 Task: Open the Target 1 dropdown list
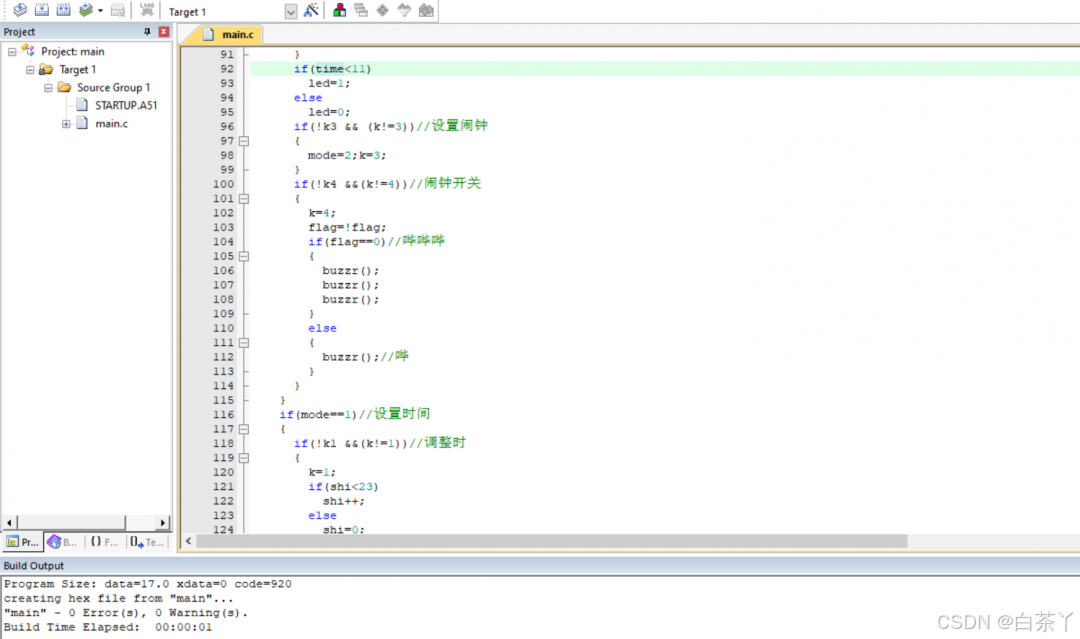pos(291,12)
